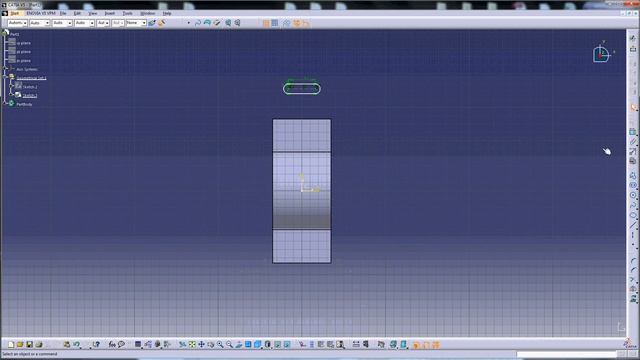Click the New document icon
Image resolution: width=640 pixels, height=360 pixels.
point(11,345)
